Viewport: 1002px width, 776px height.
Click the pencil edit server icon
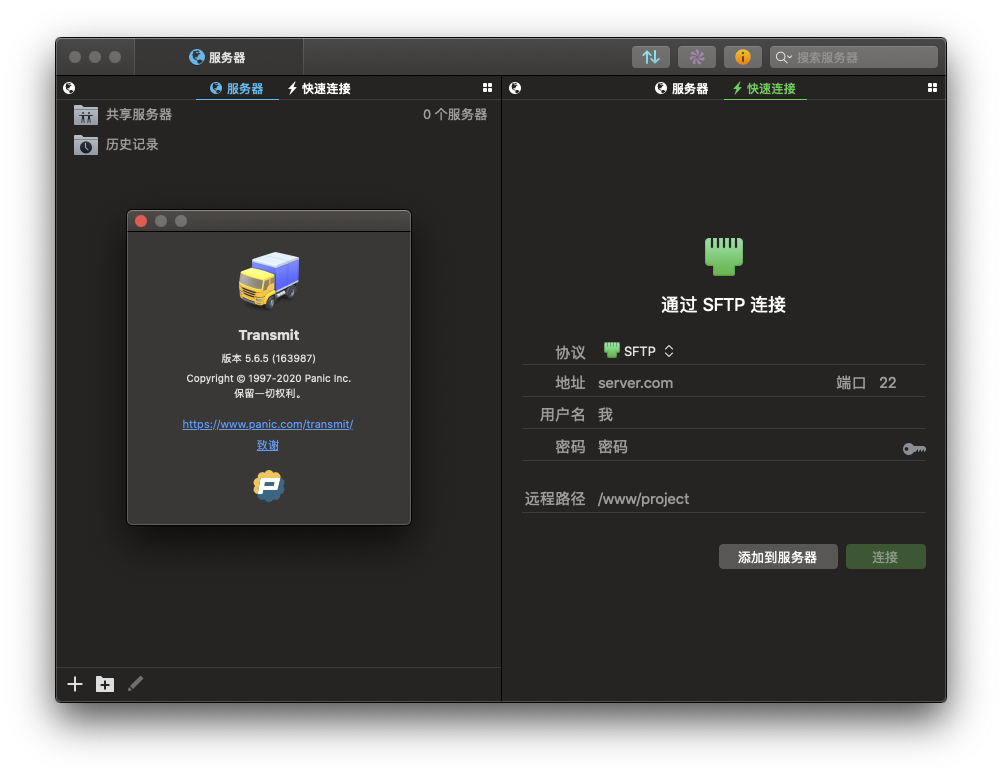point(135,684)
